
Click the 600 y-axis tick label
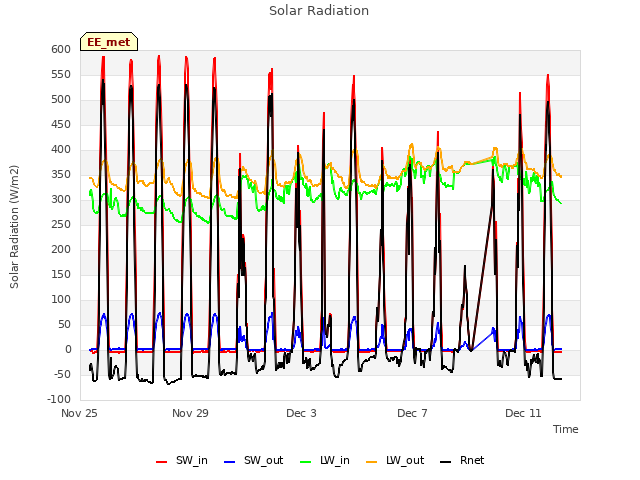[61, 50]
